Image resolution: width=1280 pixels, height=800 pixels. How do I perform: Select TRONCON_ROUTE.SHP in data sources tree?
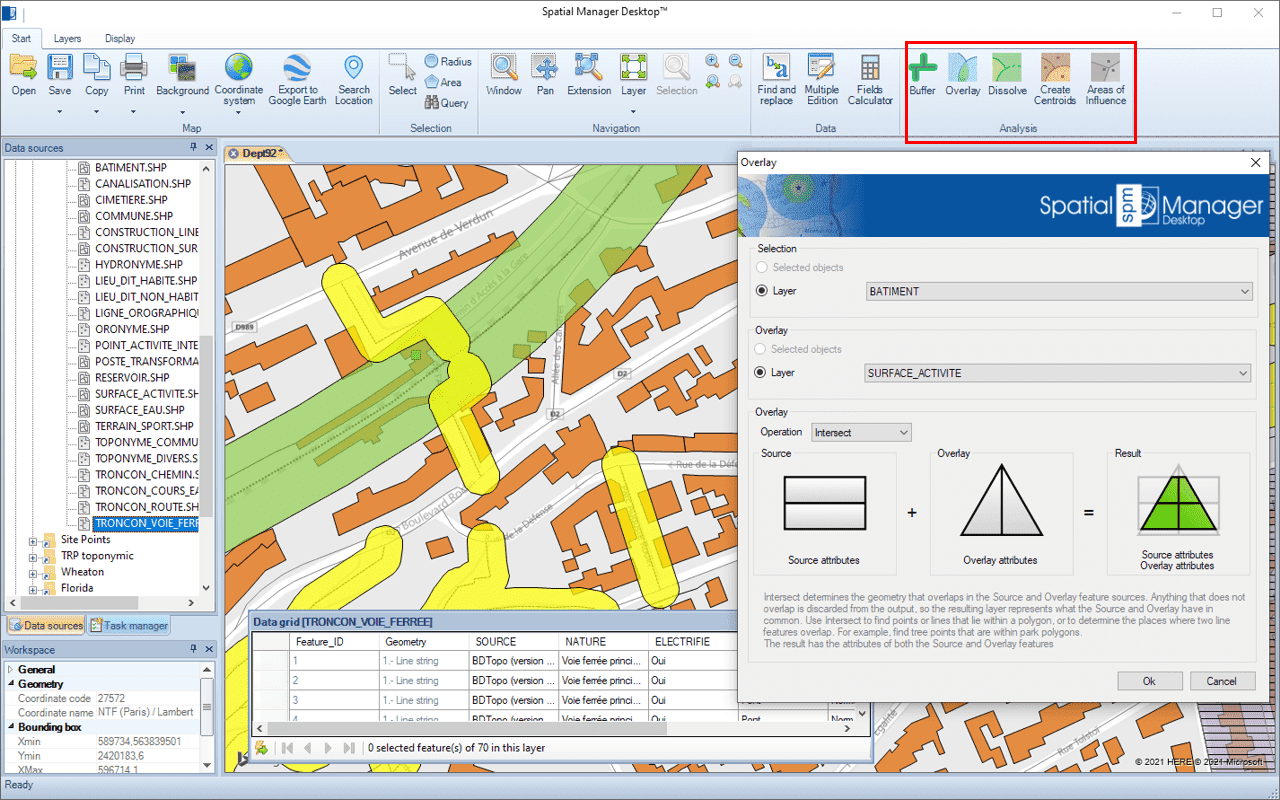[146, 507]
